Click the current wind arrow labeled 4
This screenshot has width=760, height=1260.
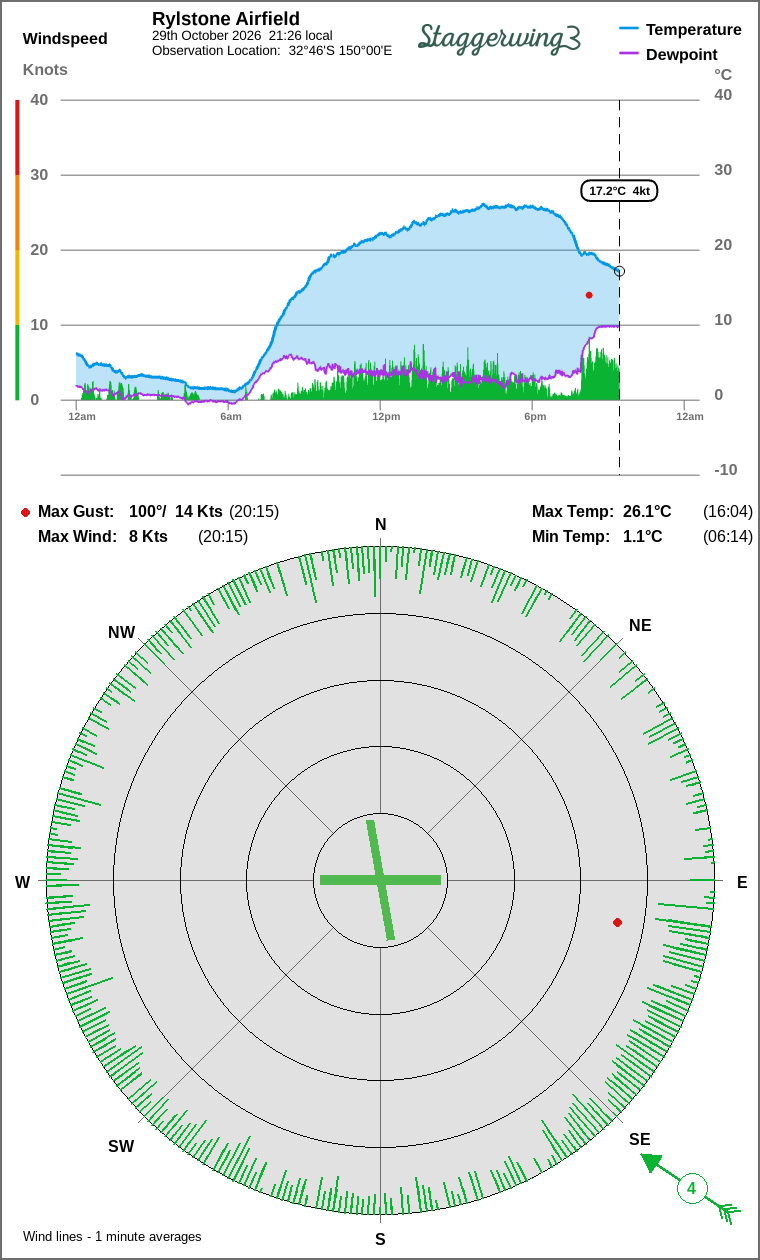coord(690,1189)
